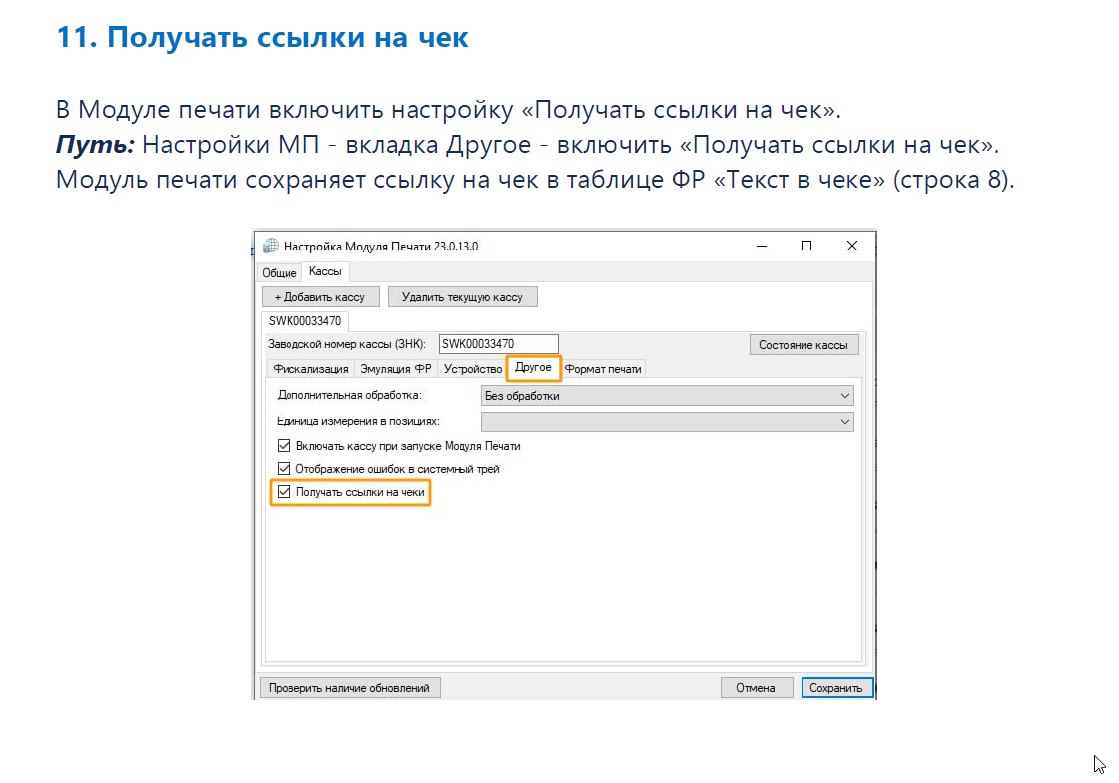Open the Фискализация tab
The width and height of the screenshot is (1119, 783).
tap(310, 369)
